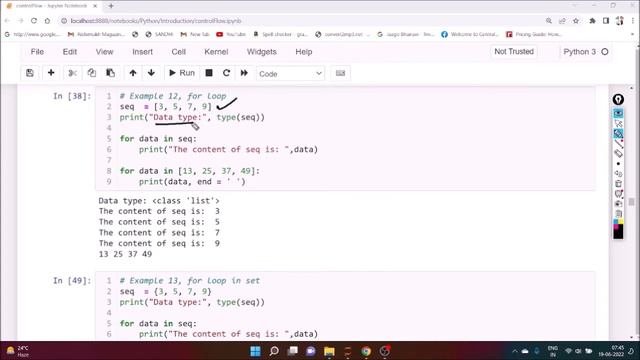This screenshot has width=640, height=360.
Task: Open the browser extensions puzzle icon
Action: pos(592,21)
